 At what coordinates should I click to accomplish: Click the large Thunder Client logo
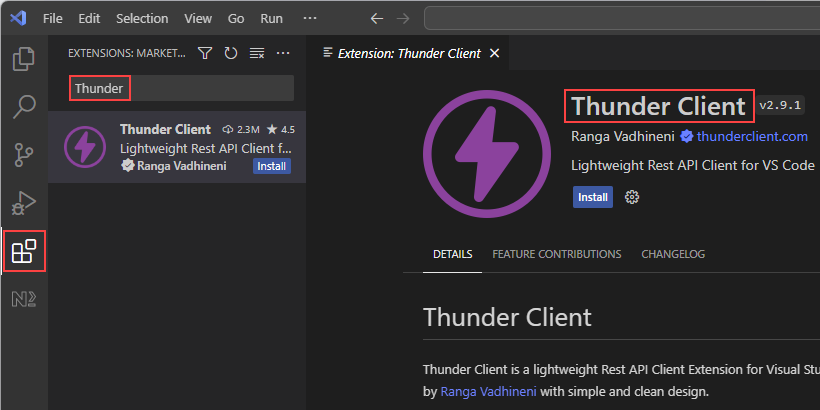487,154
